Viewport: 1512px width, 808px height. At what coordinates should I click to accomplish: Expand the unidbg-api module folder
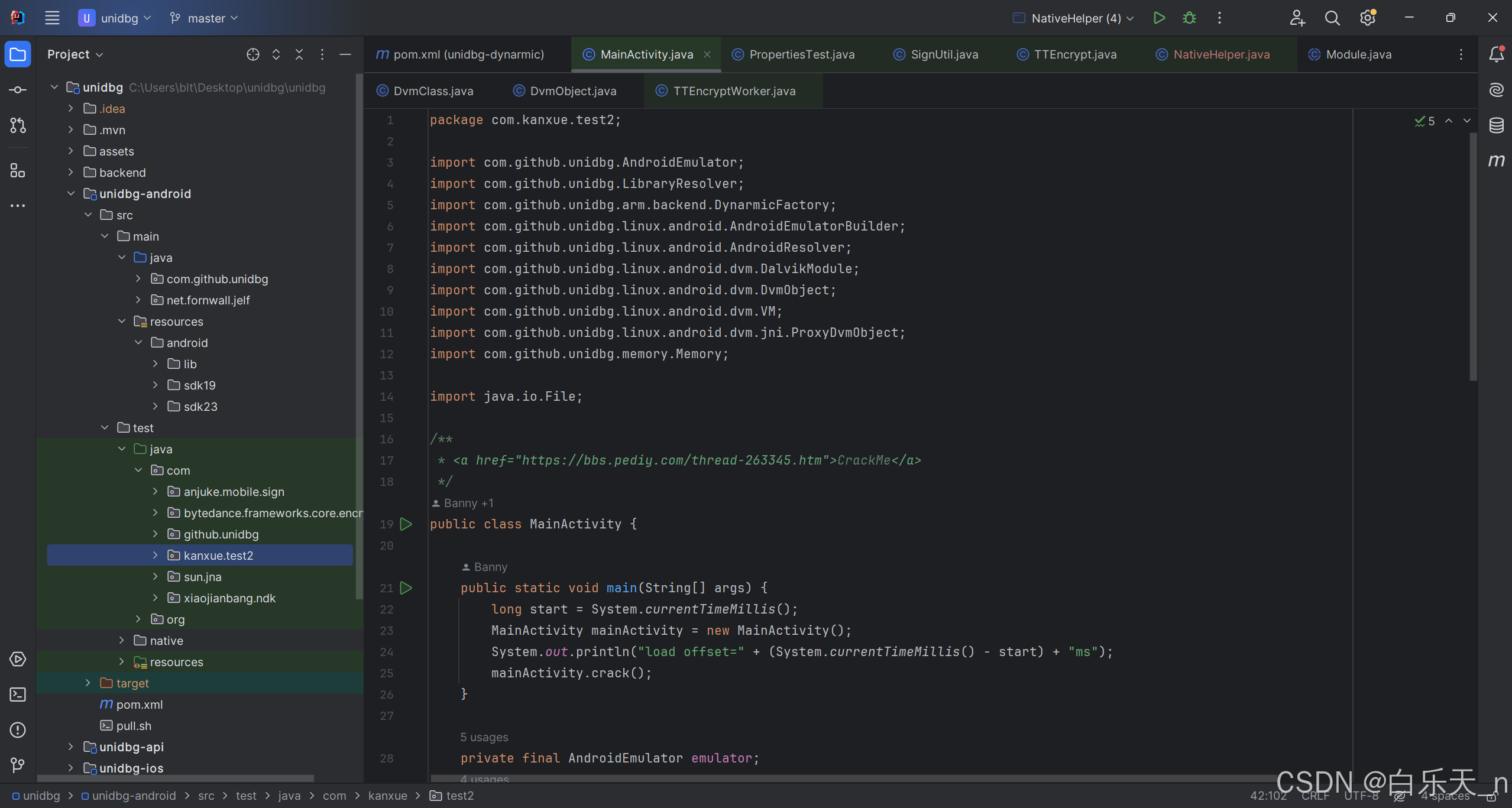pos(71,747)
